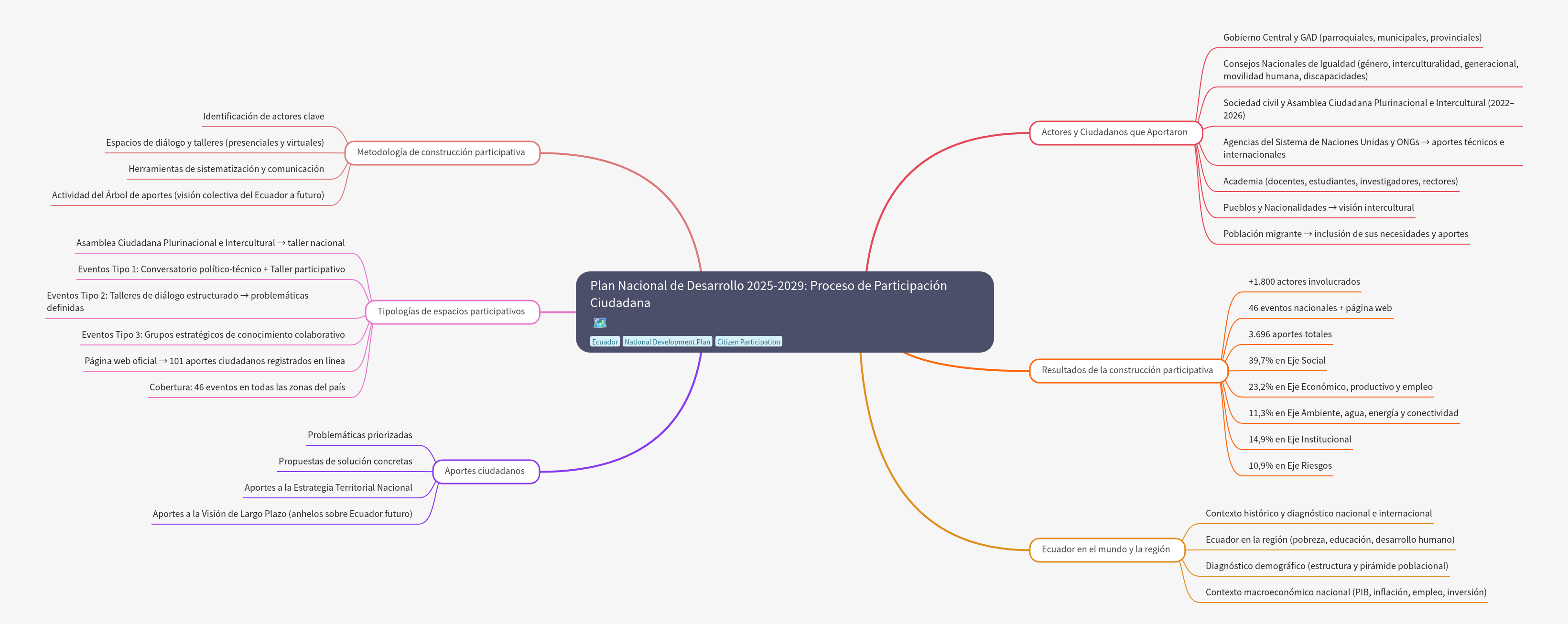This screenshot has width=1568, height=624.
Task: Click Eventos Tipo 2 Talleres de diálogo item
Action: pos(178,302)
